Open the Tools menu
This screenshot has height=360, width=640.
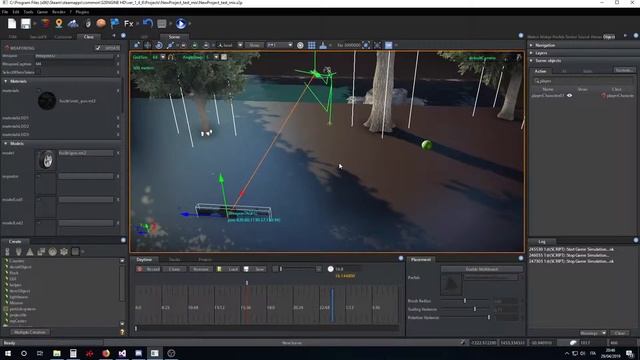point(28,12)
